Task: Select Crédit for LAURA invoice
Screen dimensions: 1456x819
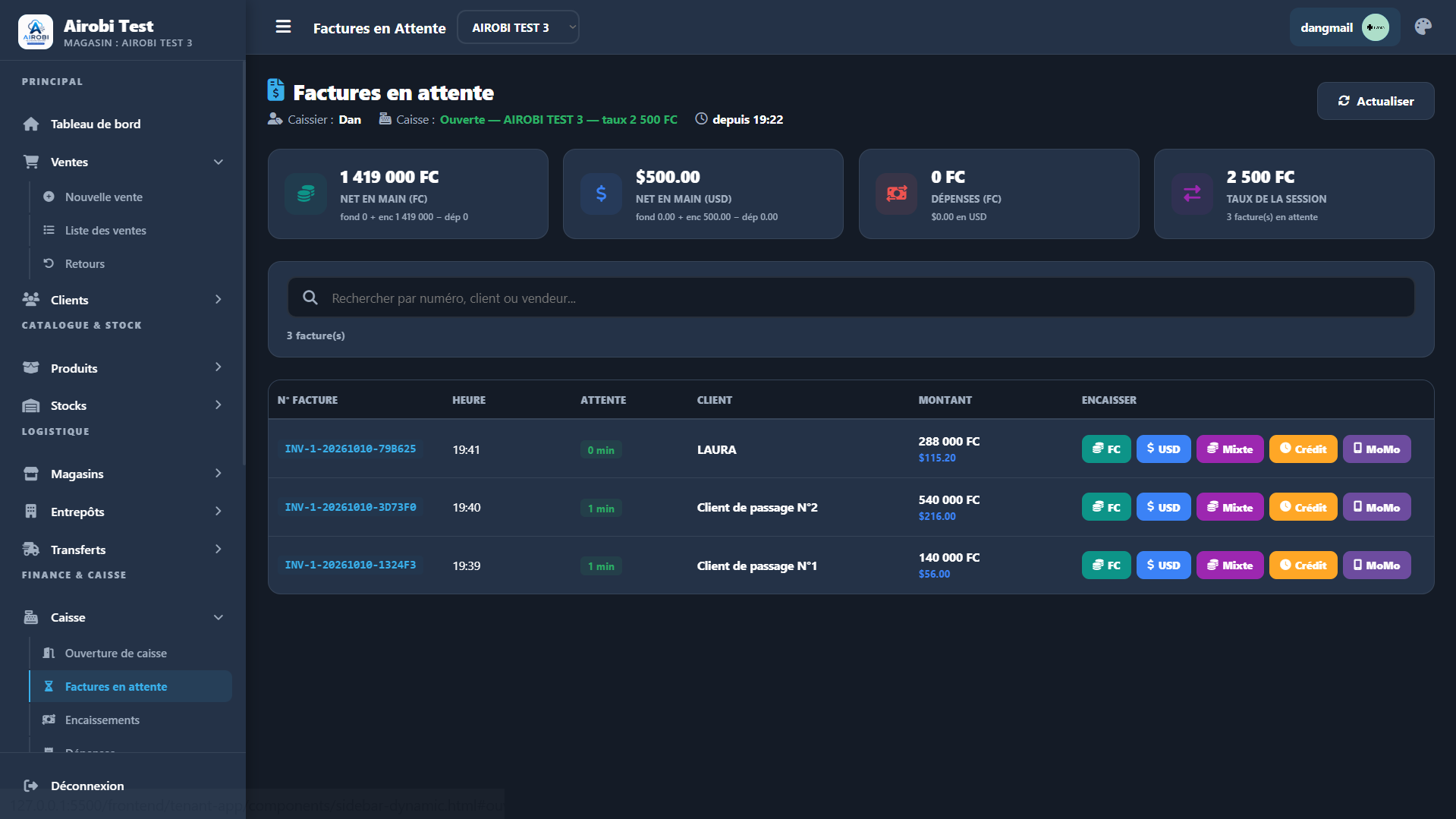Action: pos(1303,449)
